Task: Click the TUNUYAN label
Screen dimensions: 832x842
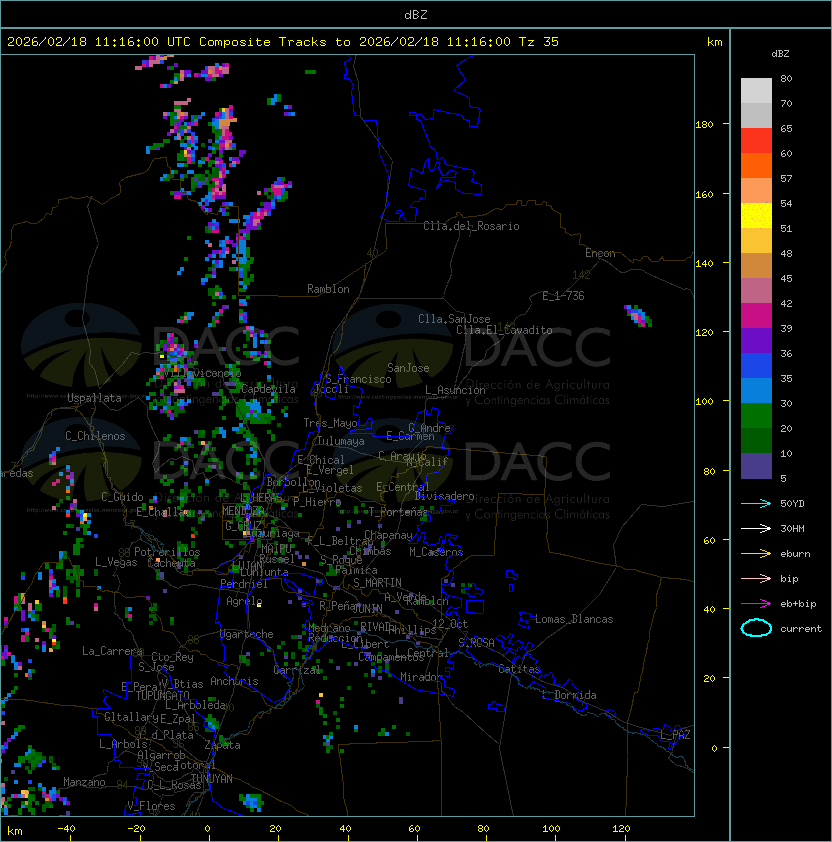Action: coord(212,779)
